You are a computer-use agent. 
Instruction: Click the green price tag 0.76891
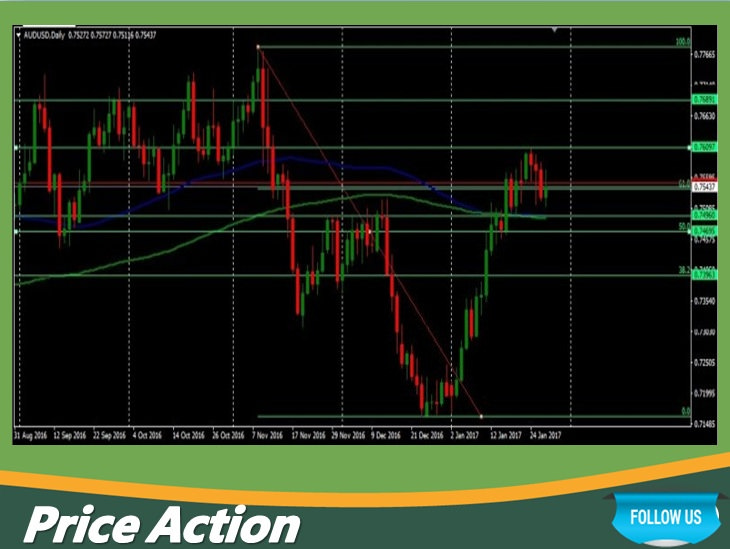tap(705, 100)
